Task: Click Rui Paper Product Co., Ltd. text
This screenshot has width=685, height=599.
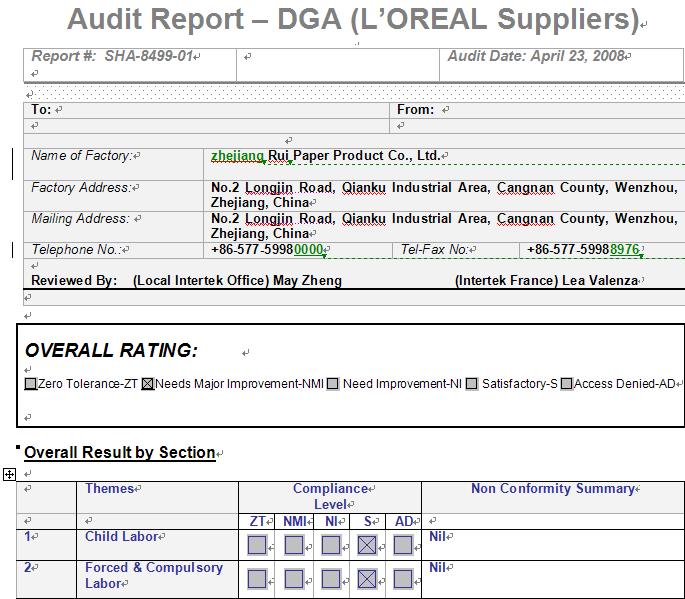Action: coord(354,156)
